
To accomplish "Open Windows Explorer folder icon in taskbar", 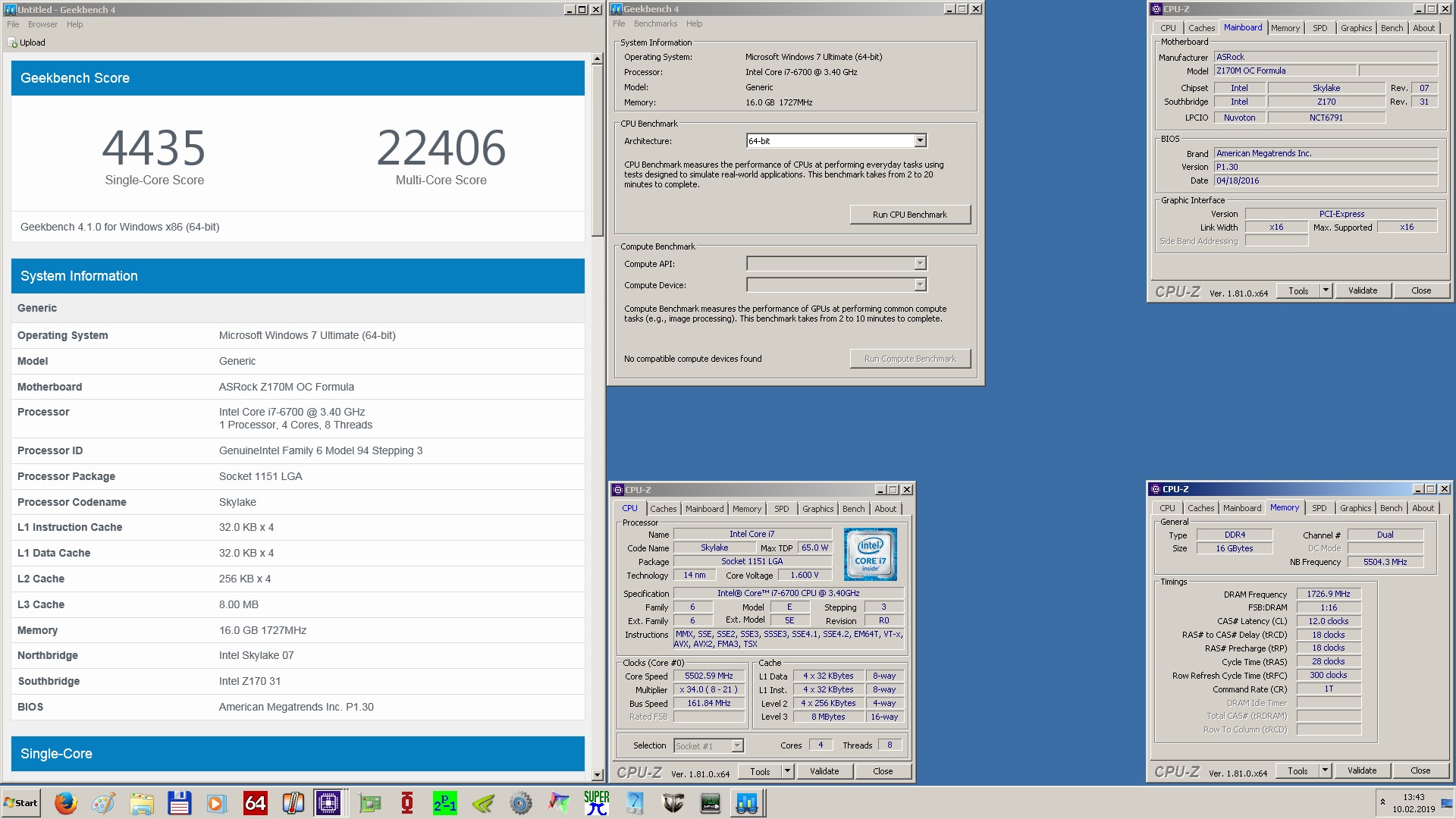I will tap(142, 803).
